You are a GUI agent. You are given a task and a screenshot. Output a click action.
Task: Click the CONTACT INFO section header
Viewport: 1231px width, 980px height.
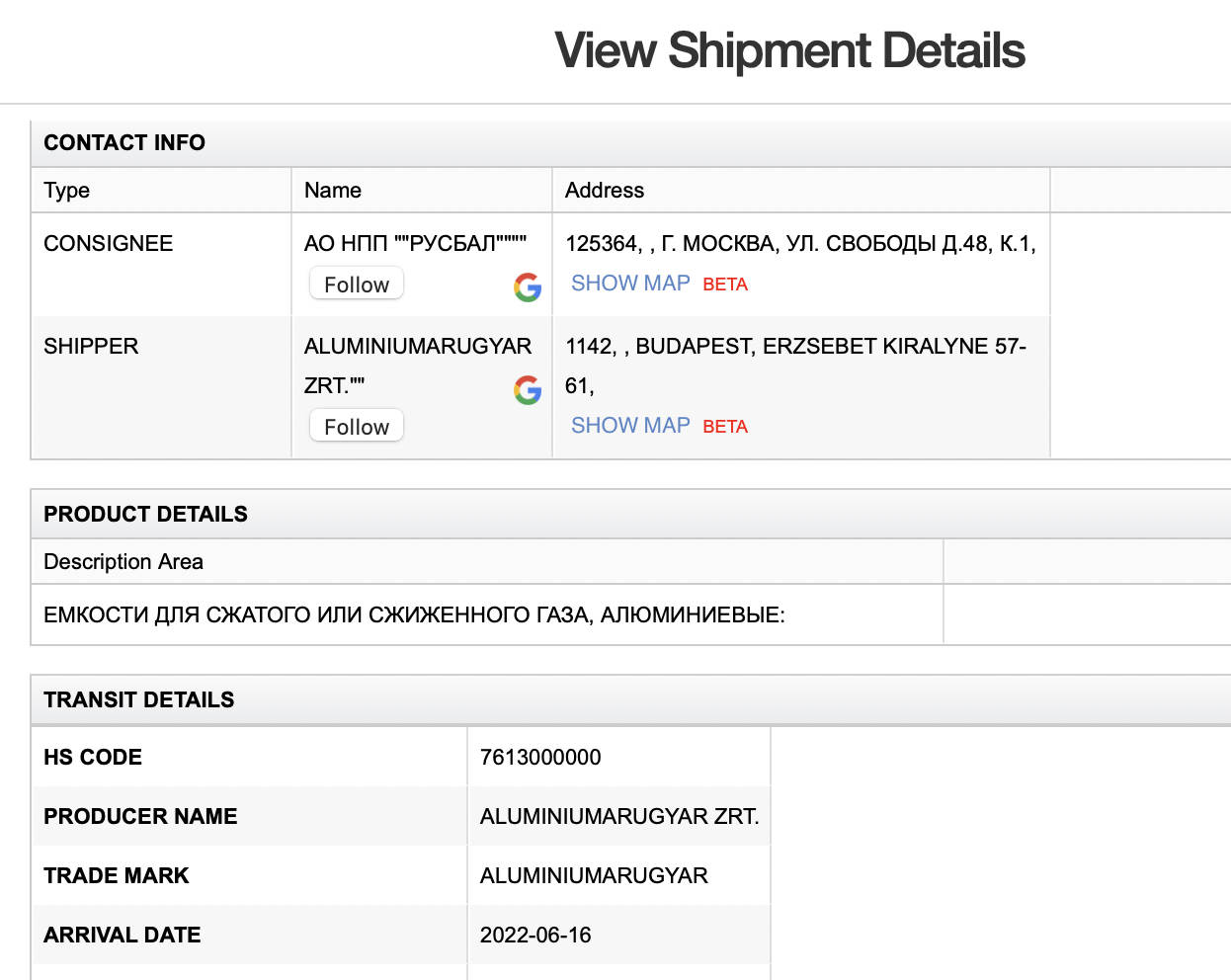[124, 143]
